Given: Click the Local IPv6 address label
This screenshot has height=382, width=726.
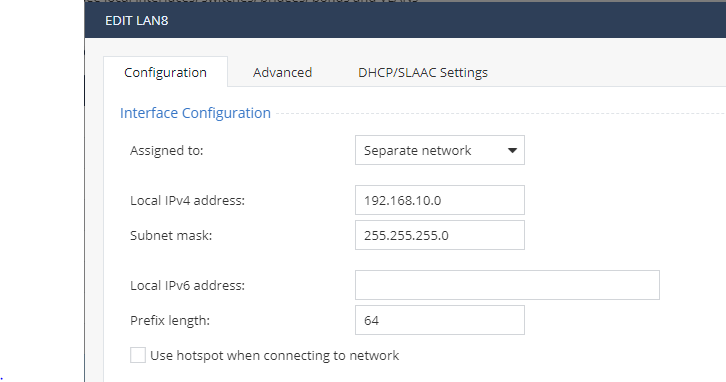Looking at the screenshot, I should click(187, 286).
